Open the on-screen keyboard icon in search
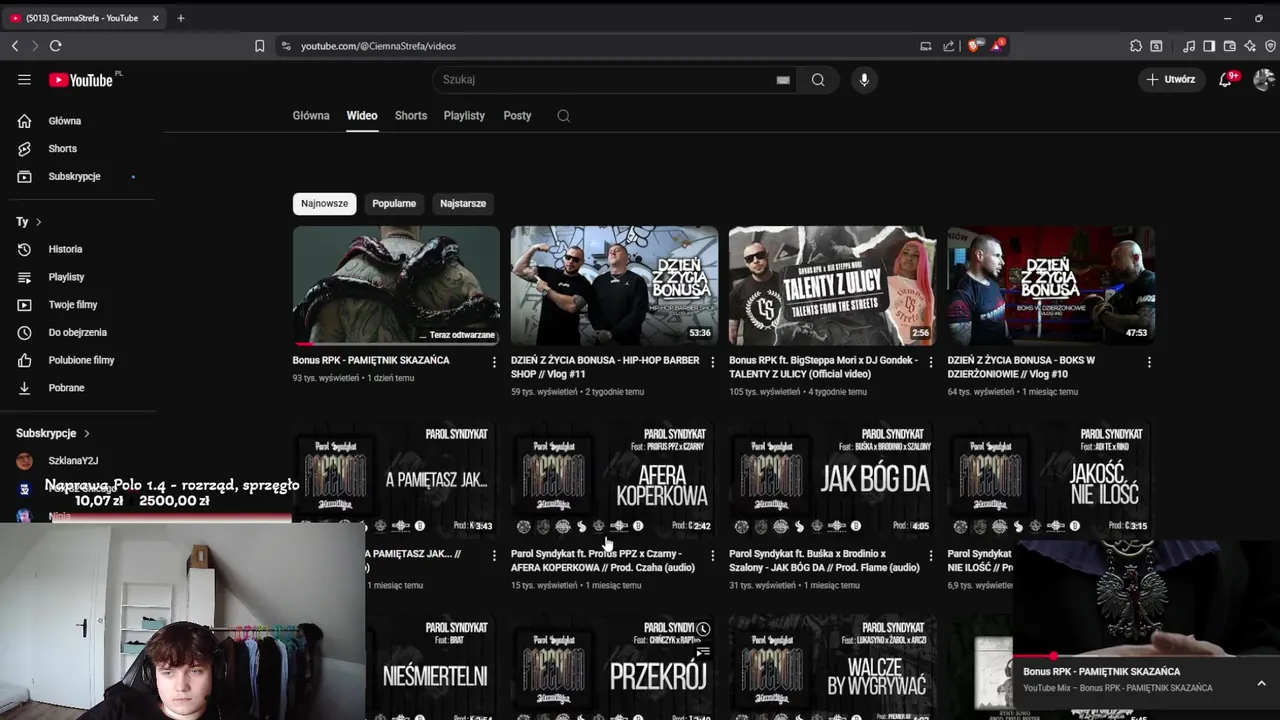1280x720 pixels. click(x=783, y=80)
